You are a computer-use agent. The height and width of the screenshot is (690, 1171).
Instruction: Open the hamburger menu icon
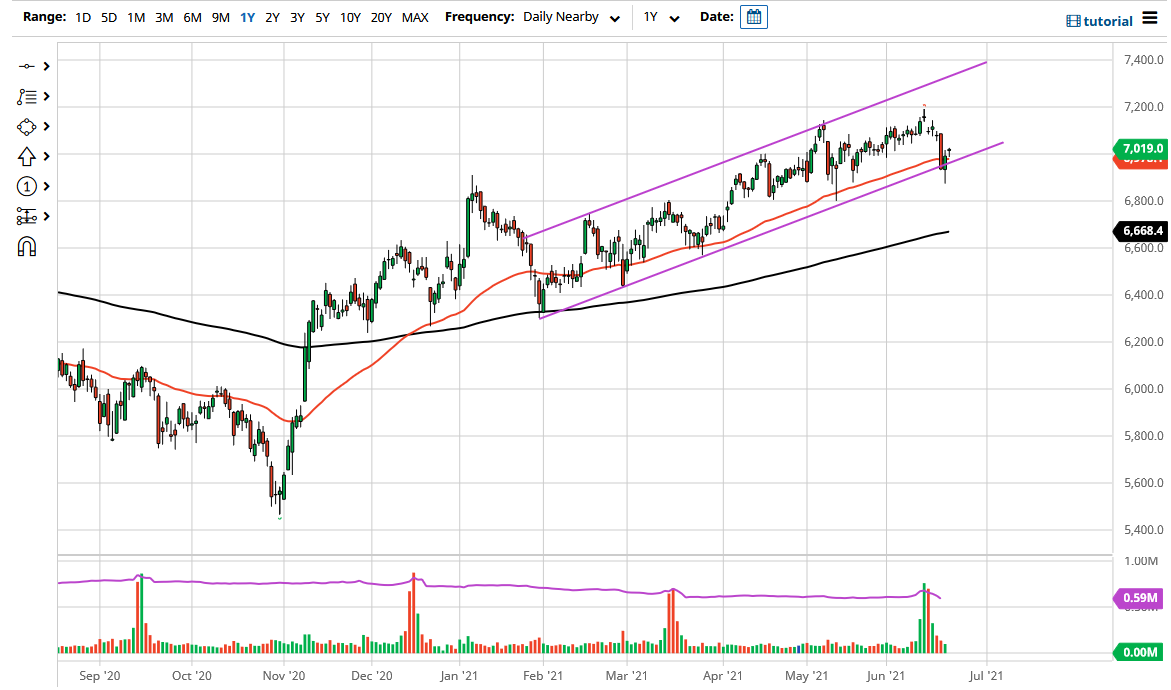pyautogui.click(x=1150, y=19)
